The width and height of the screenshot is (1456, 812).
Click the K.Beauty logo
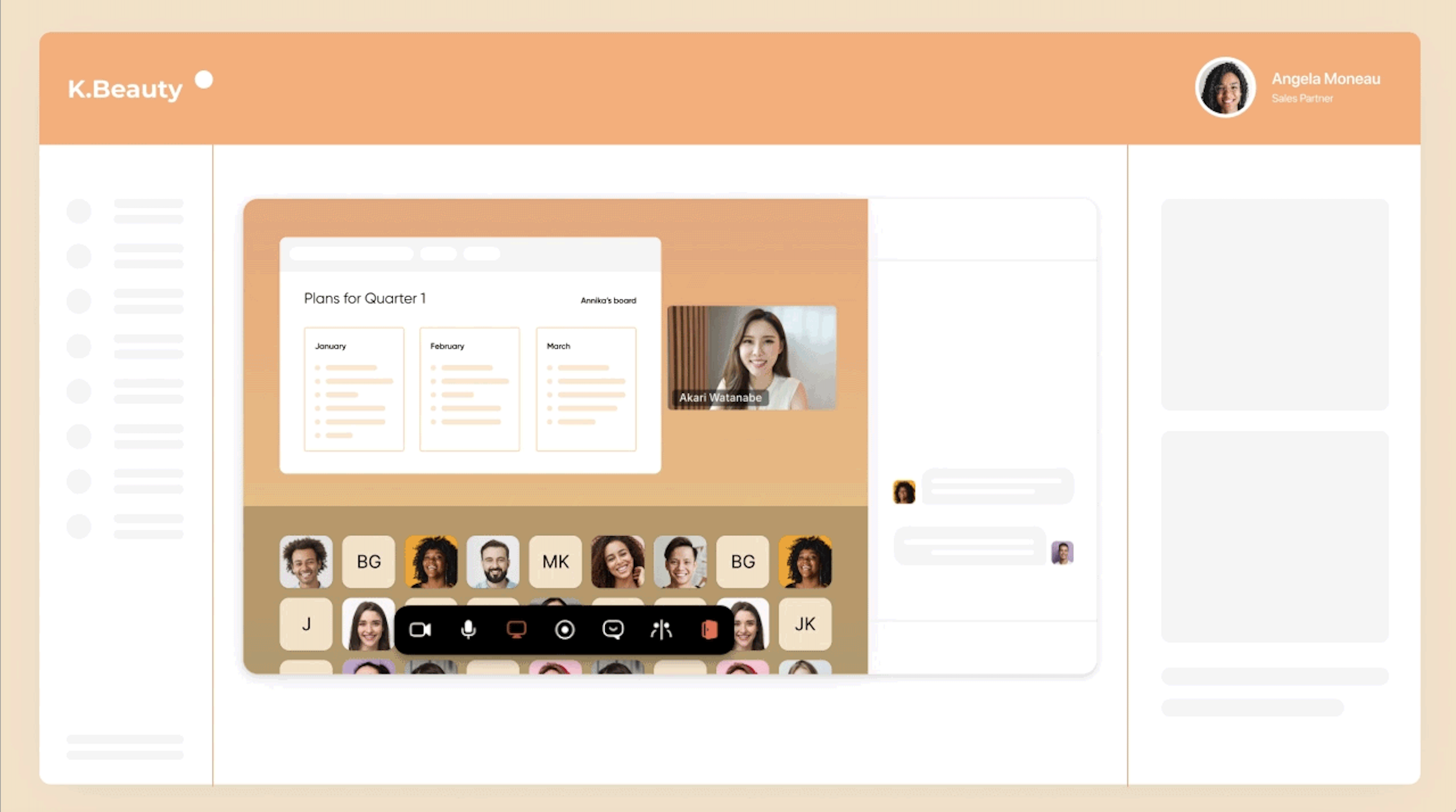(x=125, y=89)
